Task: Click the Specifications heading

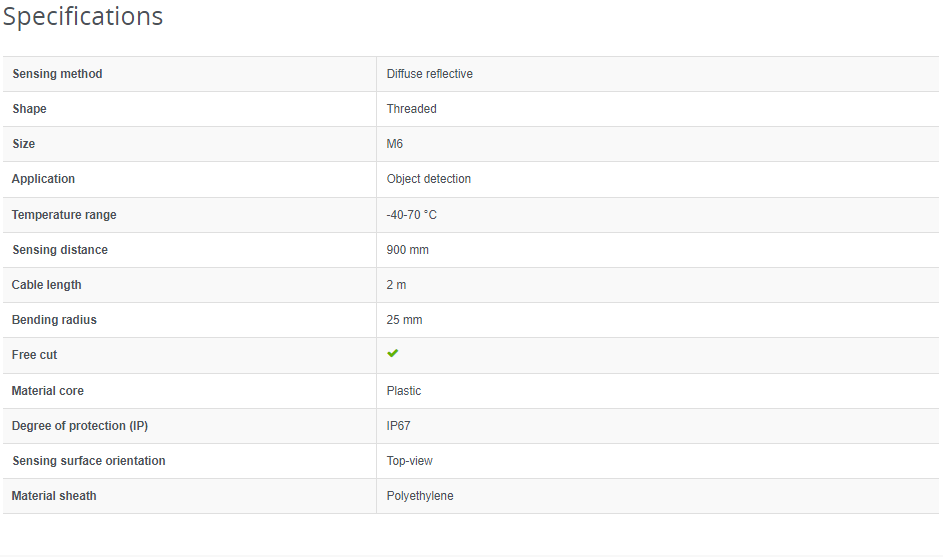Action: [x=83, y=17]
